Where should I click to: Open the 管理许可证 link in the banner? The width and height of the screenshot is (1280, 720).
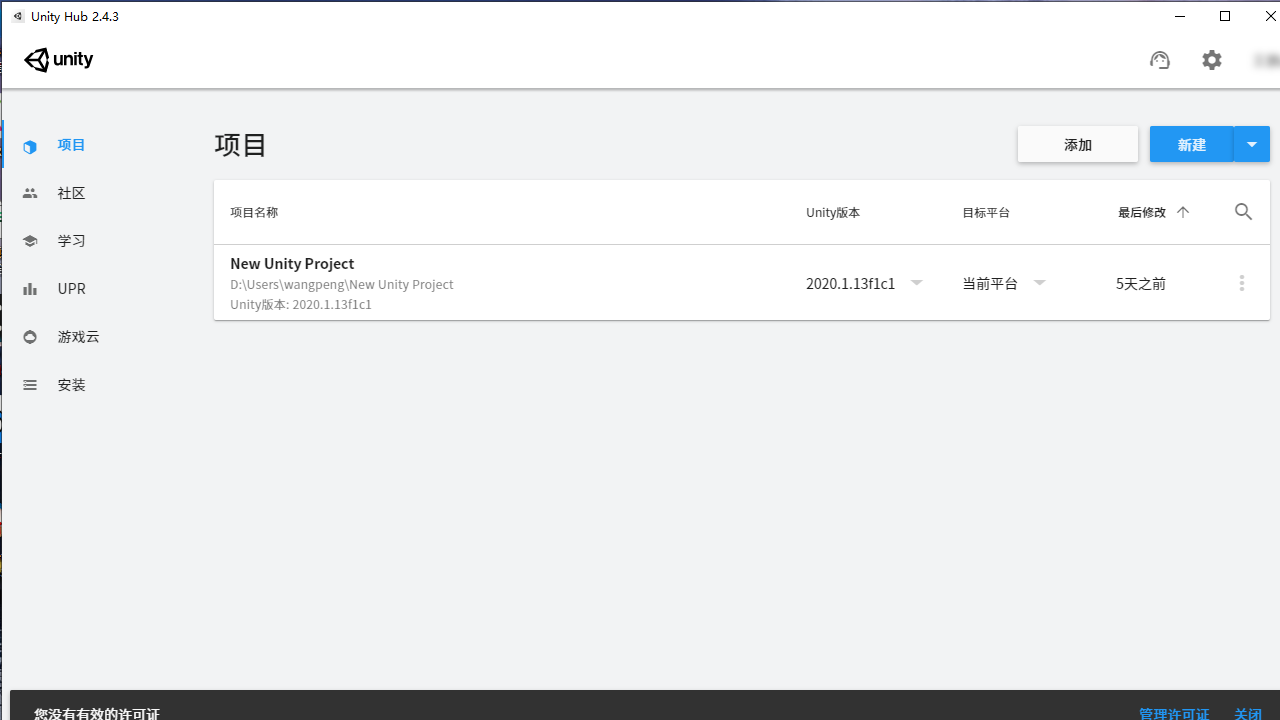point(1174,713)
